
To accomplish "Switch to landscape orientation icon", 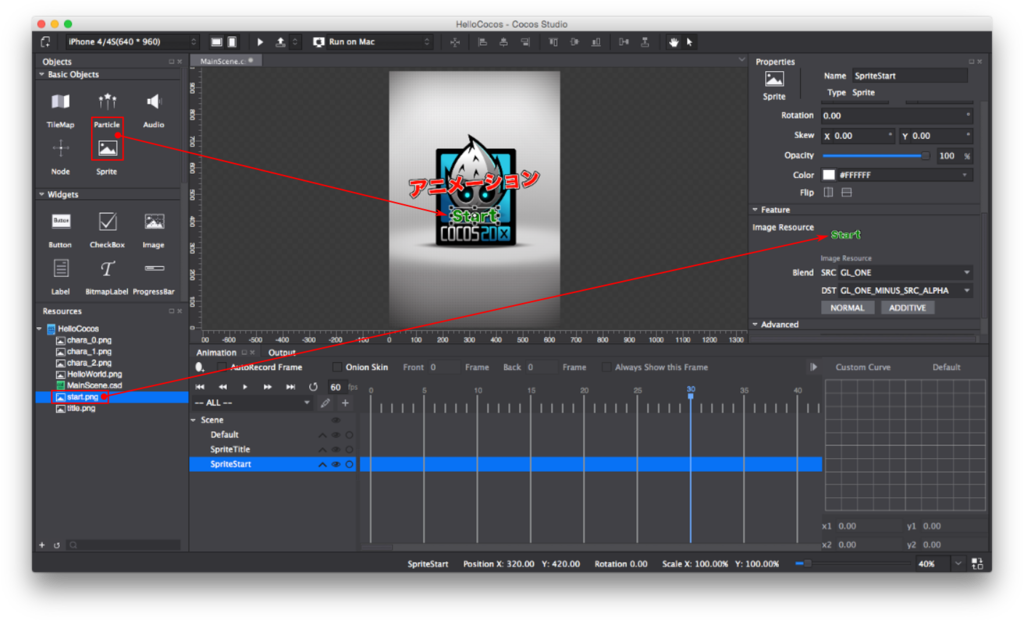I will point(216,42).
